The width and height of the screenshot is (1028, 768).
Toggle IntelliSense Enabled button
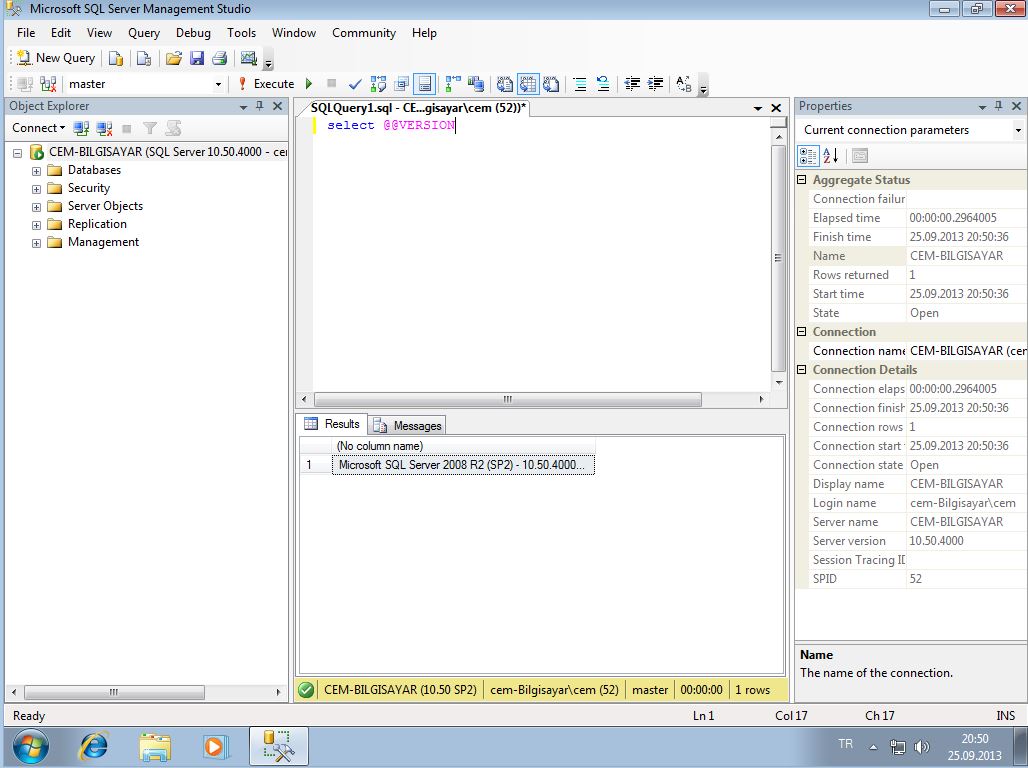(425, 84)
